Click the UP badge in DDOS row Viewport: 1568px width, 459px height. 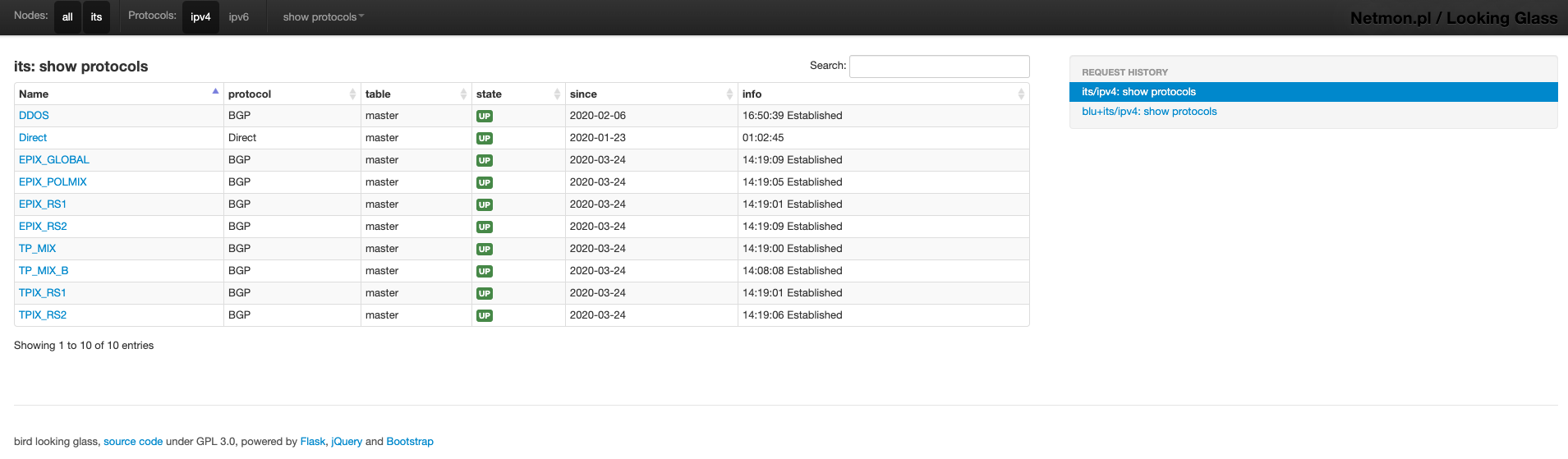[x=485, y=117]
